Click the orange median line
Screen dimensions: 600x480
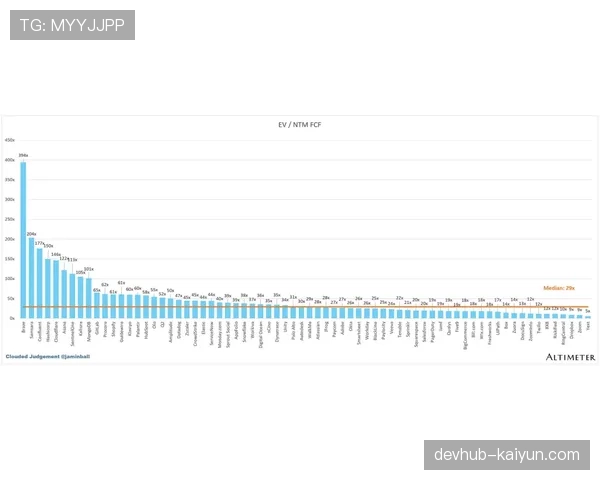point(300,306)
